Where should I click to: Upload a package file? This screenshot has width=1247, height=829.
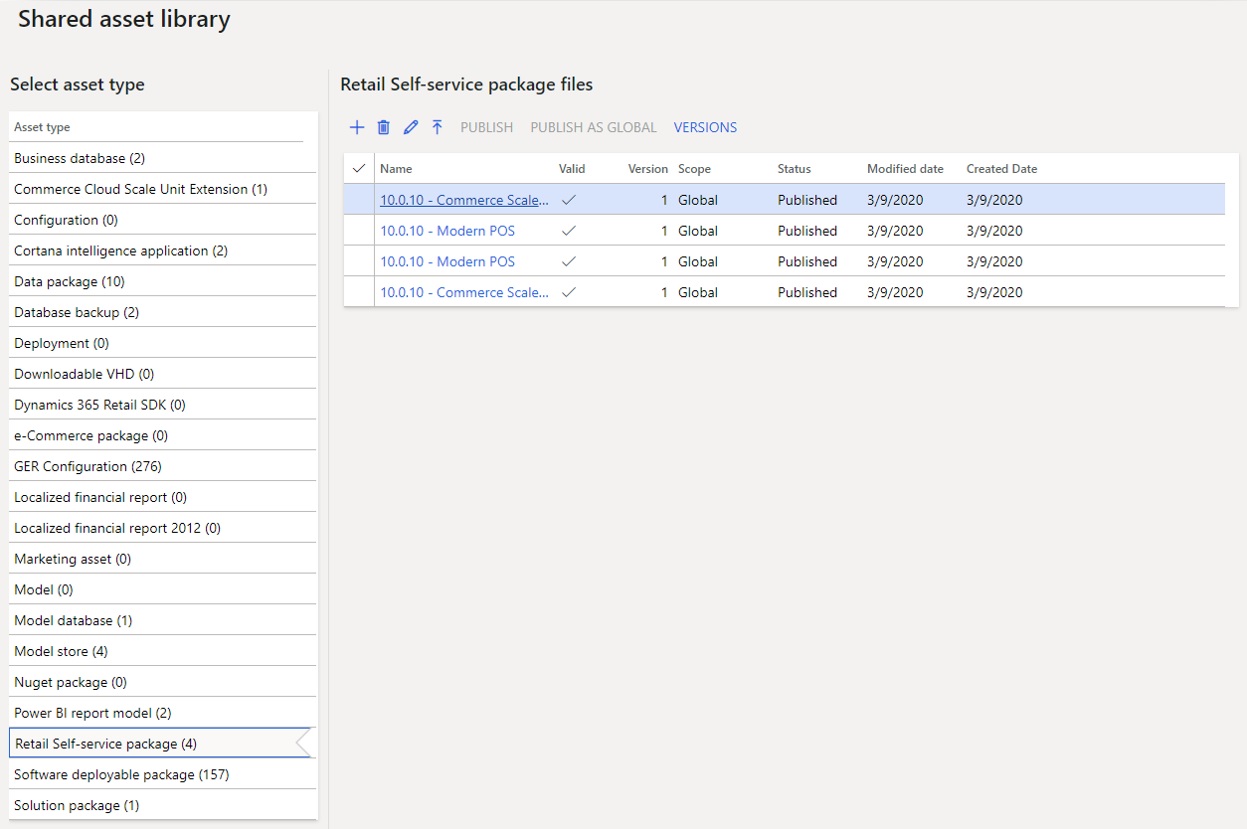(x=437, y=127)
